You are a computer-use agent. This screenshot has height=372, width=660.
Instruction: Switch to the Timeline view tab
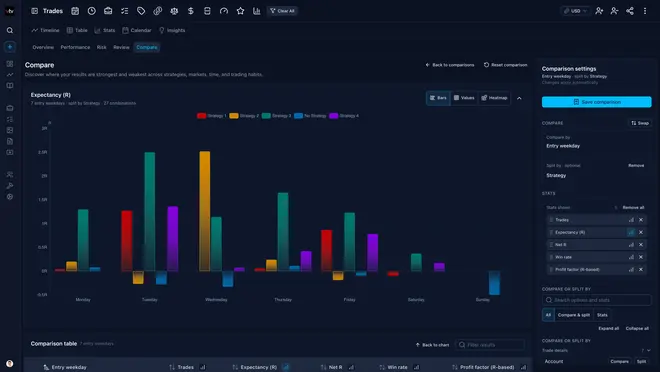(x=45, y=30)
